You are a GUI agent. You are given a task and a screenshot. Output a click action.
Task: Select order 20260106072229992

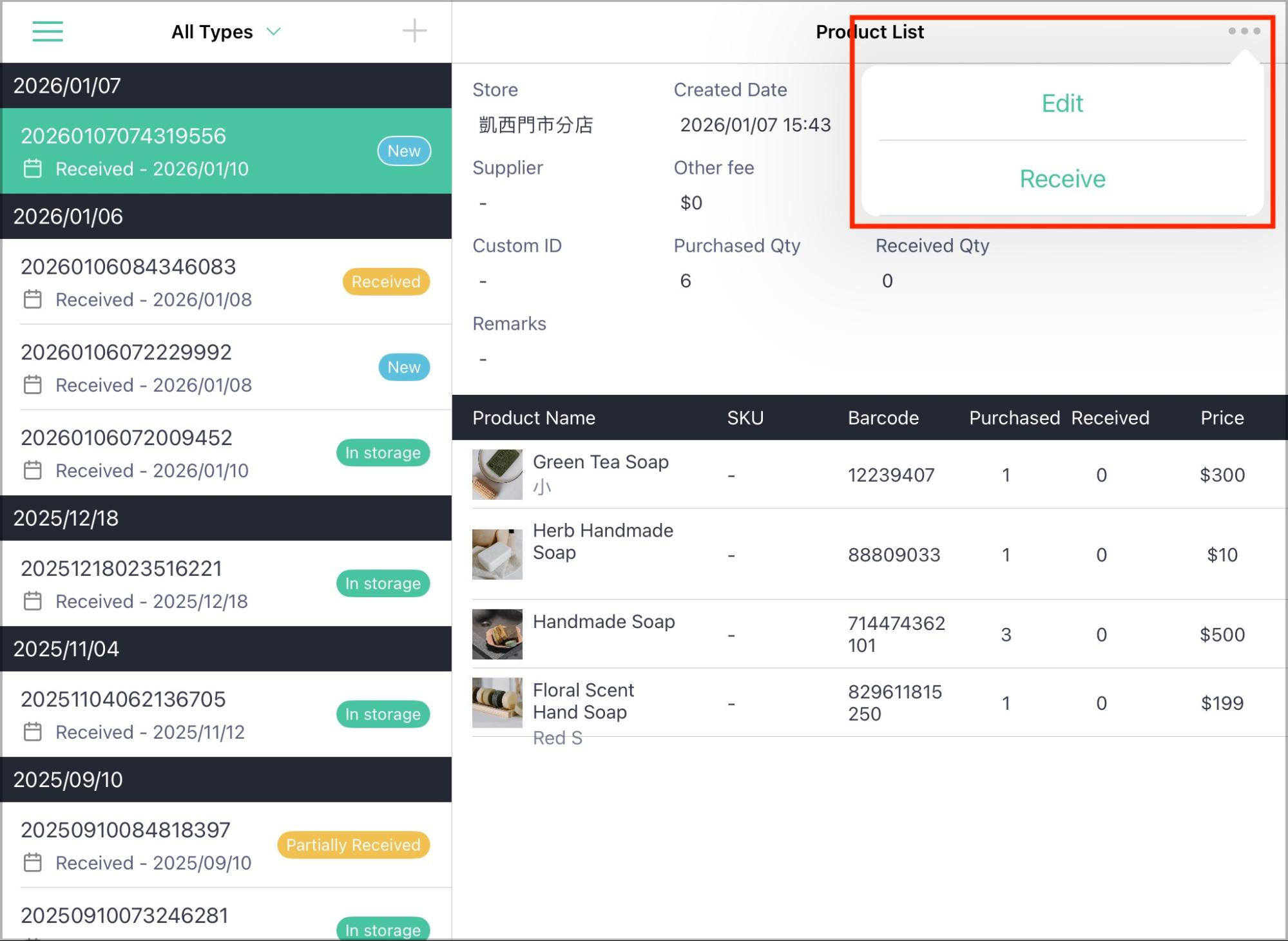tap(226, 367)
